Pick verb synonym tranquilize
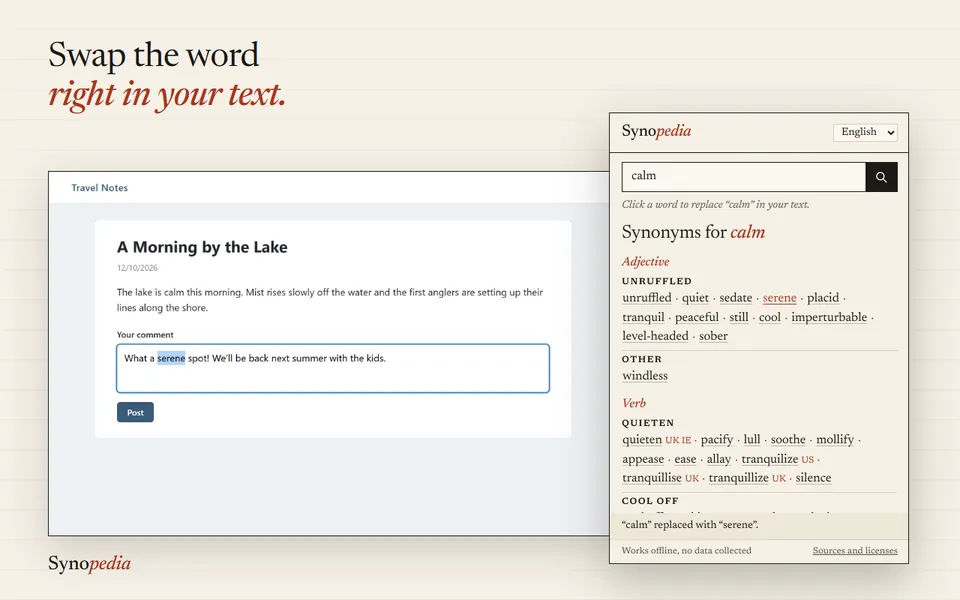Screen dimensions: 960x600 (x=770, y=459)
